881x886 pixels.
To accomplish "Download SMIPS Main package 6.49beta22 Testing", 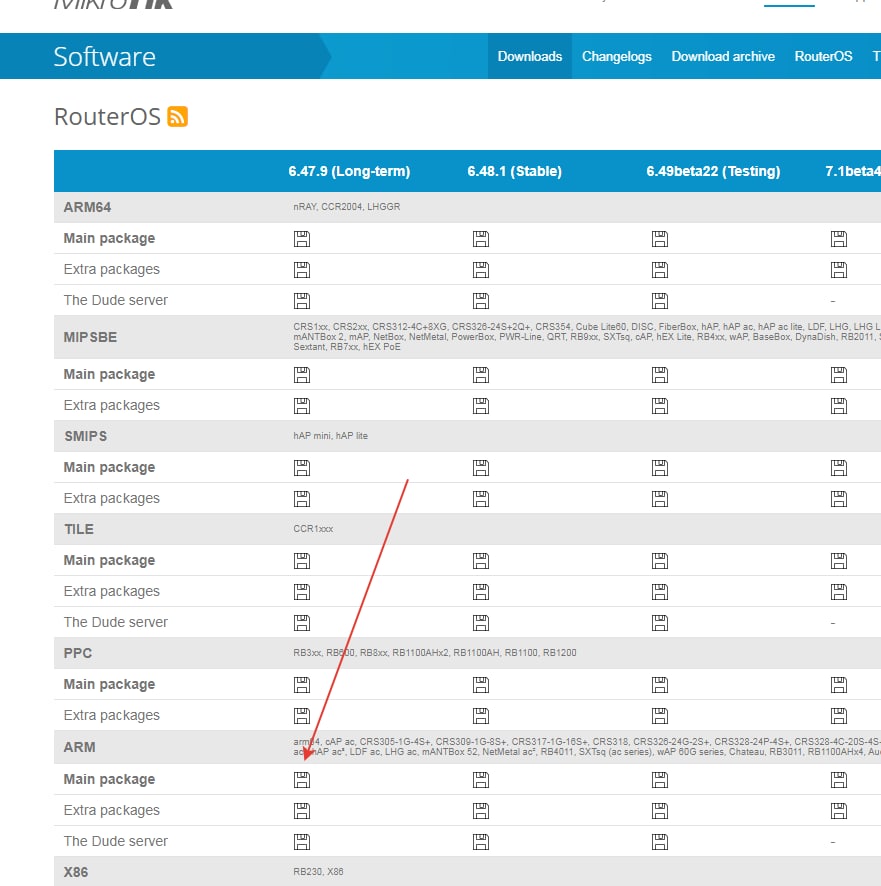I will click(659, 468).
